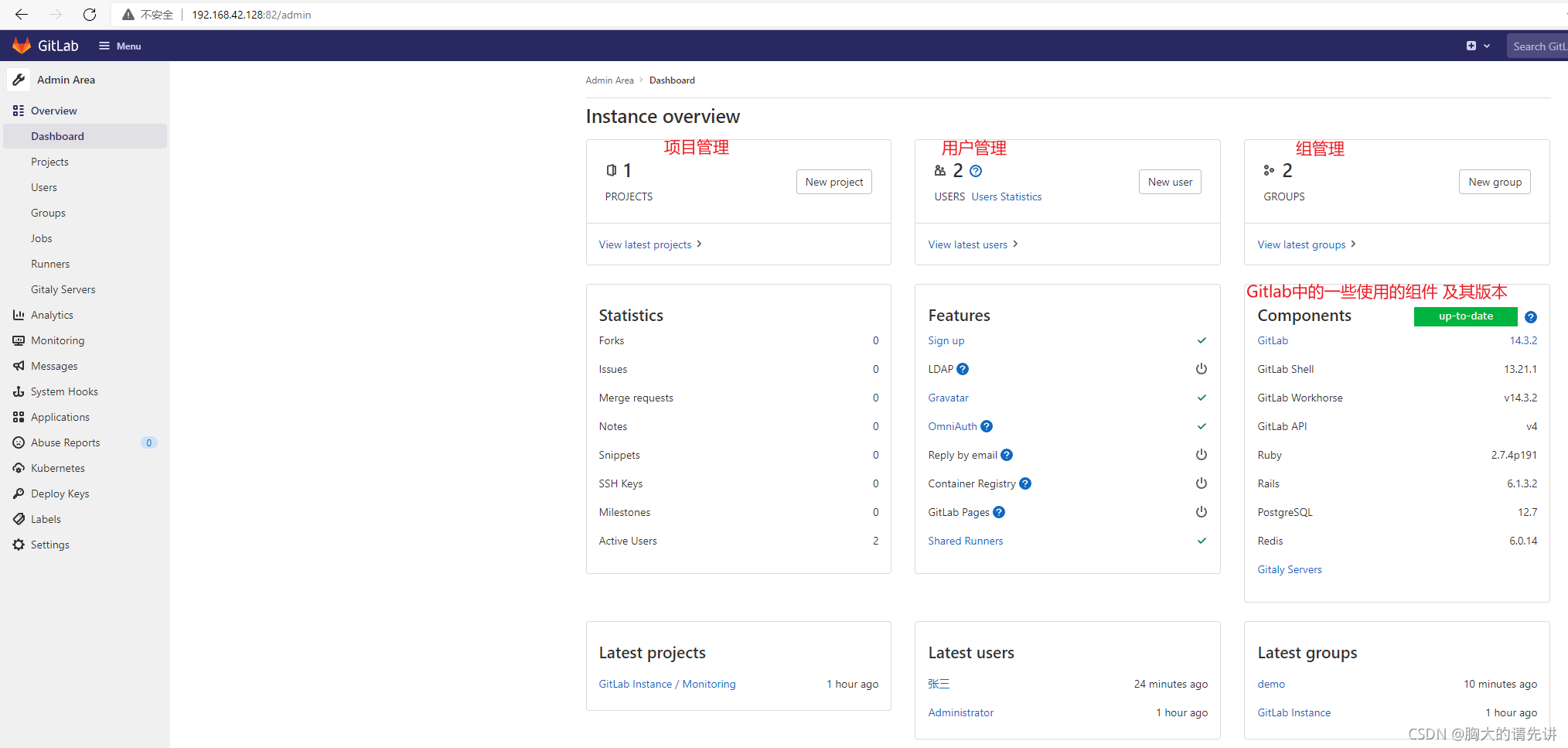
Task: Open the Sign up feature link
Action: click(x=946, y=340)
